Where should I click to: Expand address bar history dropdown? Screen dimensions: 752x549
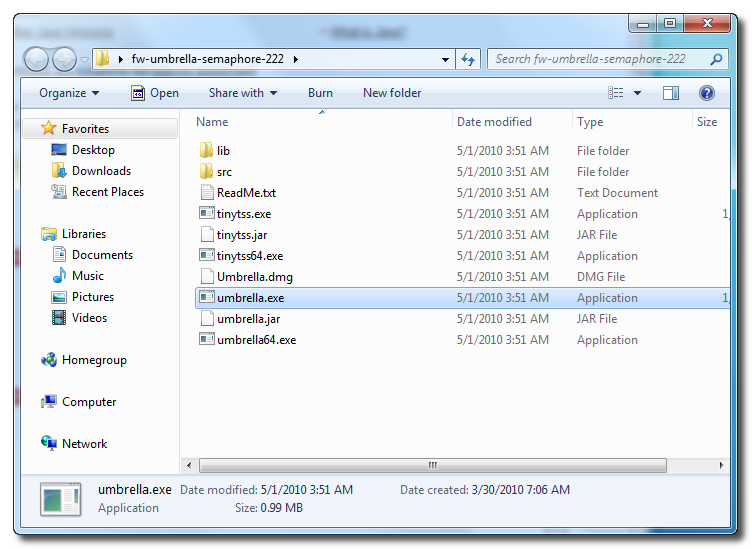coord(446,59)
